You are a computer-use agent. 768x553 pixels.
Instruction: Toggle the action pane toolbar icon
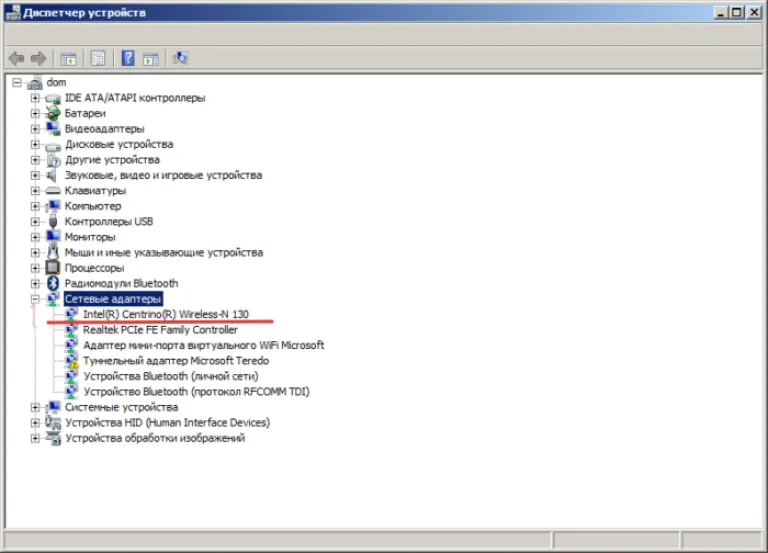pyautogui.click(x=151, y=59)
